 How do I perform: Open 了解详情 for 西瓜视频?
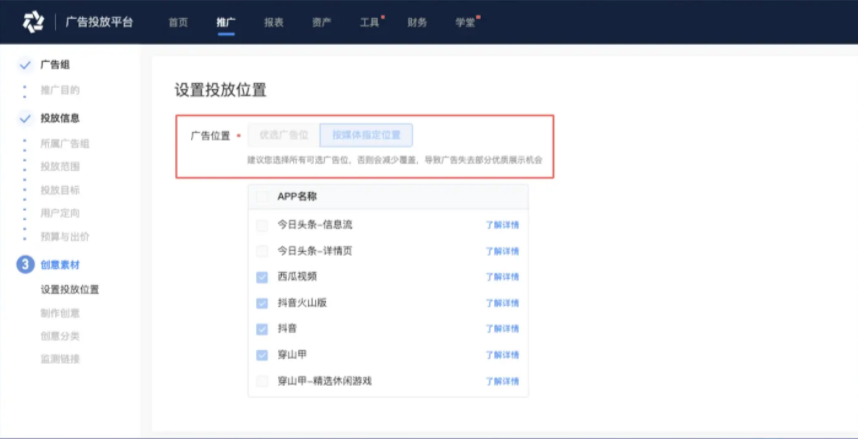click(502, 277)
